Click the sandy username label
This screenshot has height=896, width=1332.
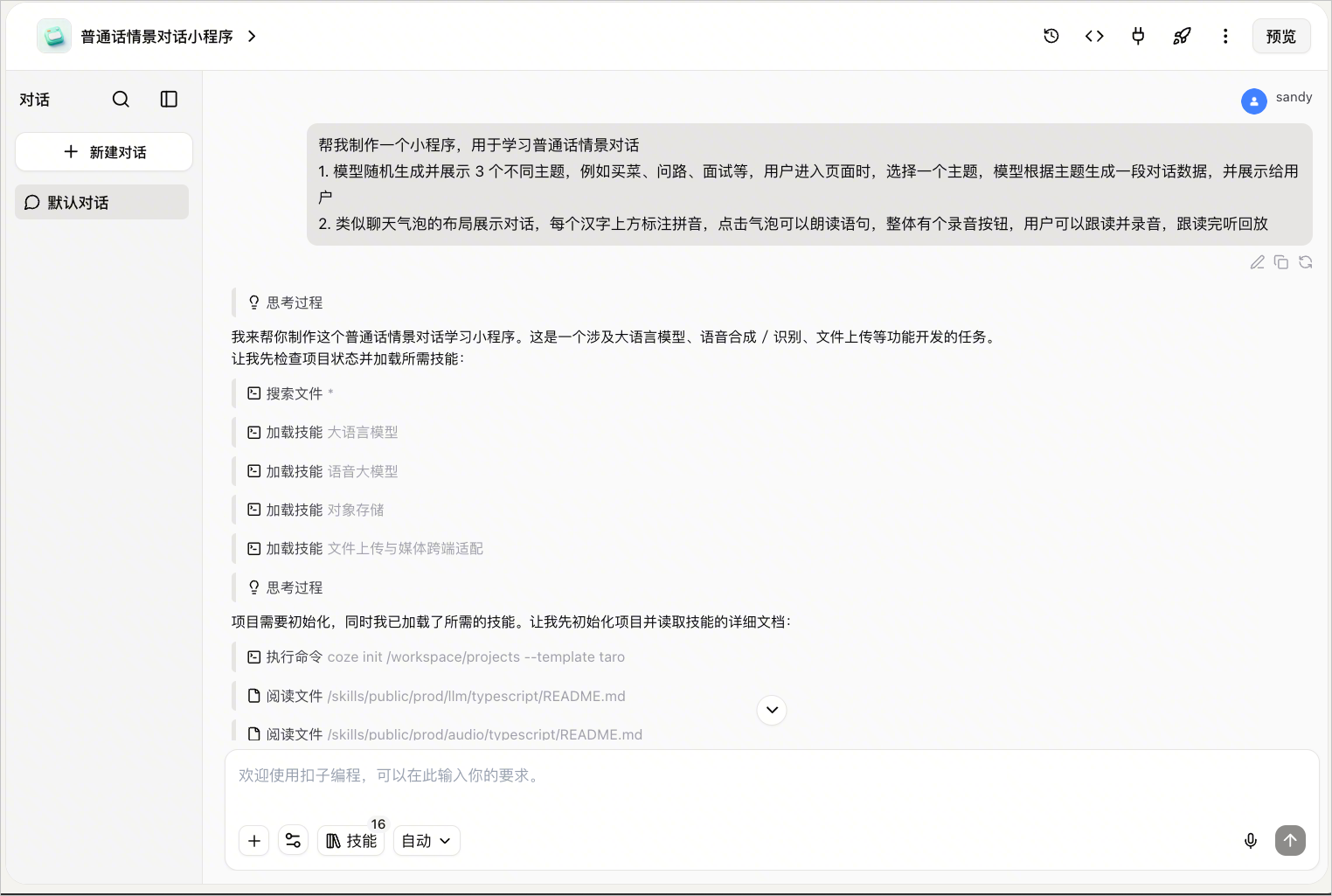(x=1294, y=97)
